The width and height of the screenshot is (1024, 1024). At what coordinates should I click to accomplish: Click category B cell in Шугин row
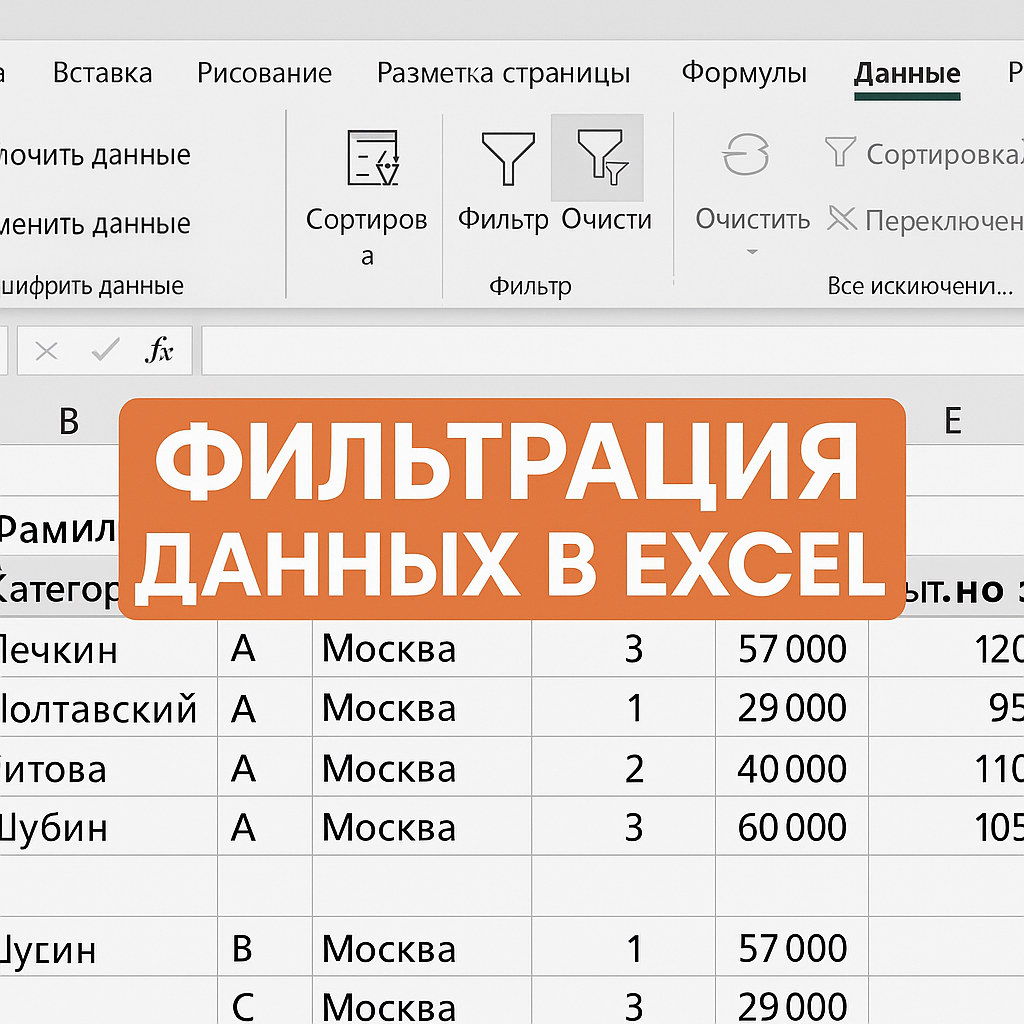(x=264, y=947)
